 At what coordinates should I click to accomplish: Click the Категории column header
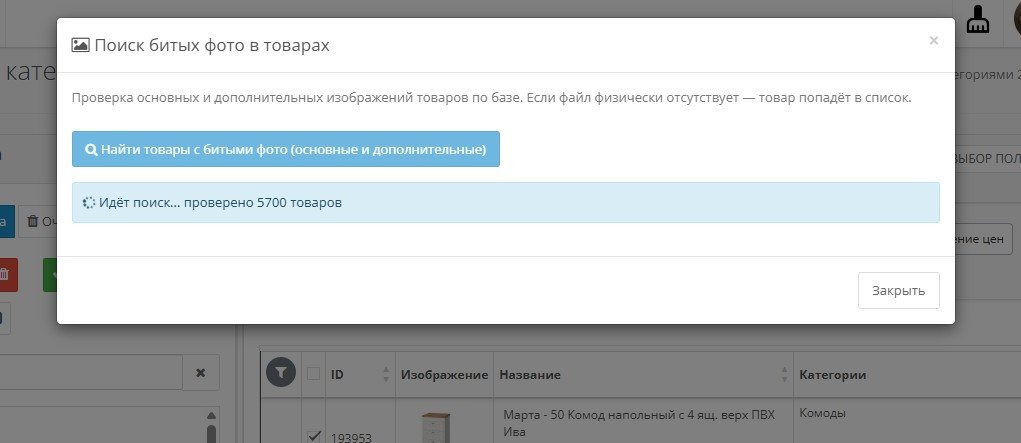tap(832, 374)
